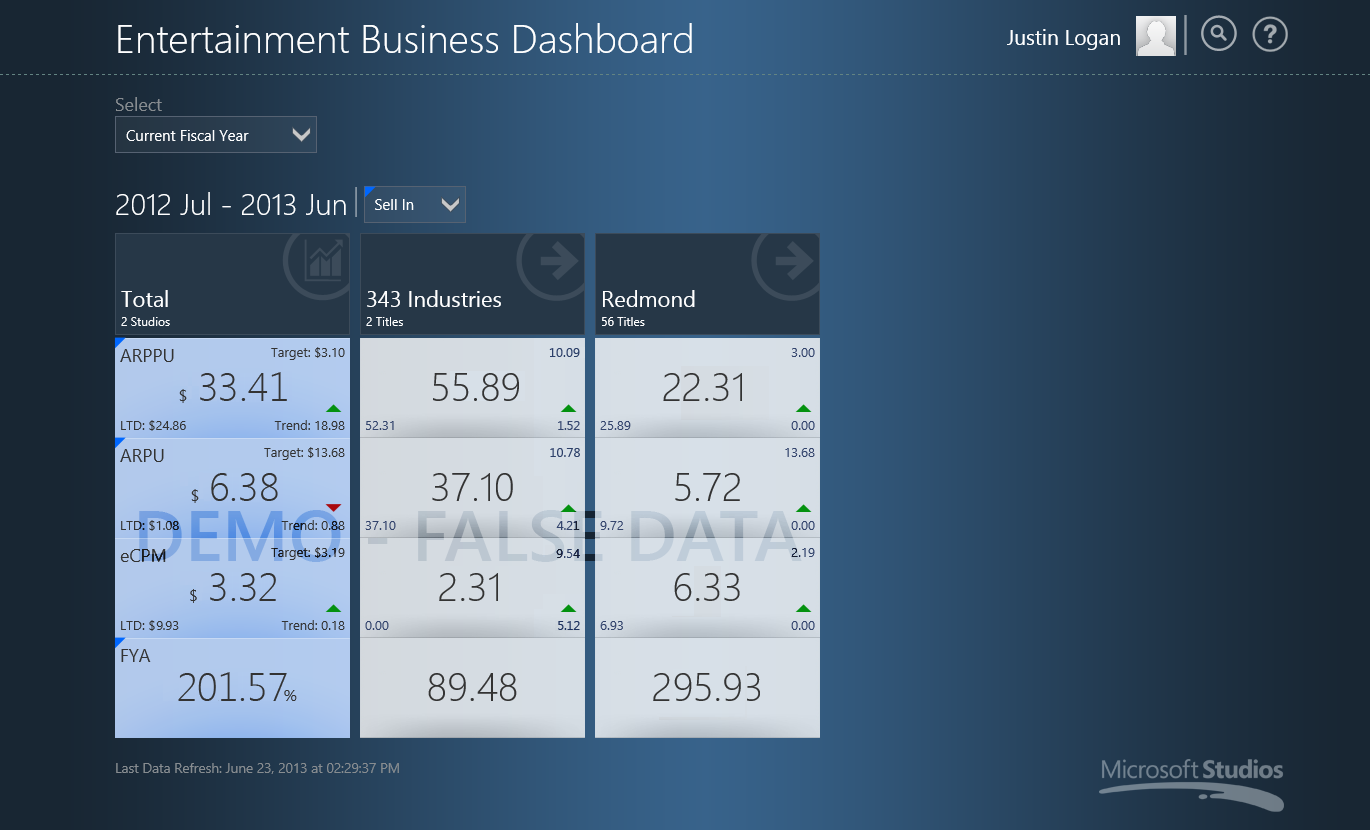Image resolution: width=1370 pixels, height=830 pixels.
Task: Click Justin Logan's profile avatar
Action: (1156, 36)
